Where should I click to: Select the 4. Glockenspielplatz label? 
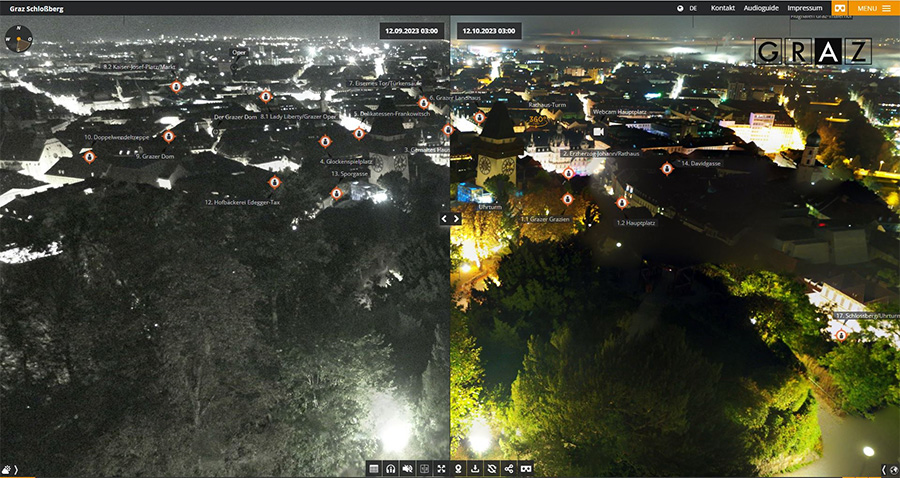[x=346, y=162]
